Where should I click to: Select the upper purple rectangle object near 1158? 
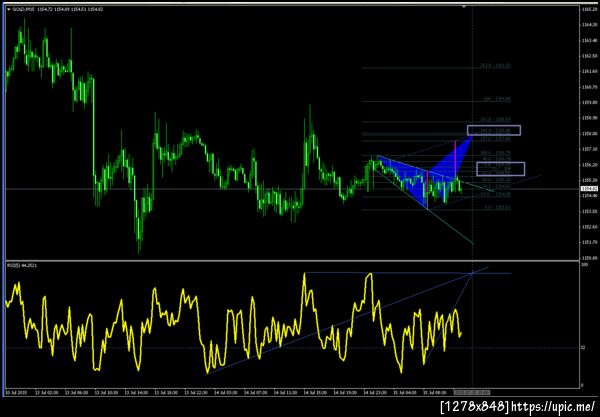point(494,130)
